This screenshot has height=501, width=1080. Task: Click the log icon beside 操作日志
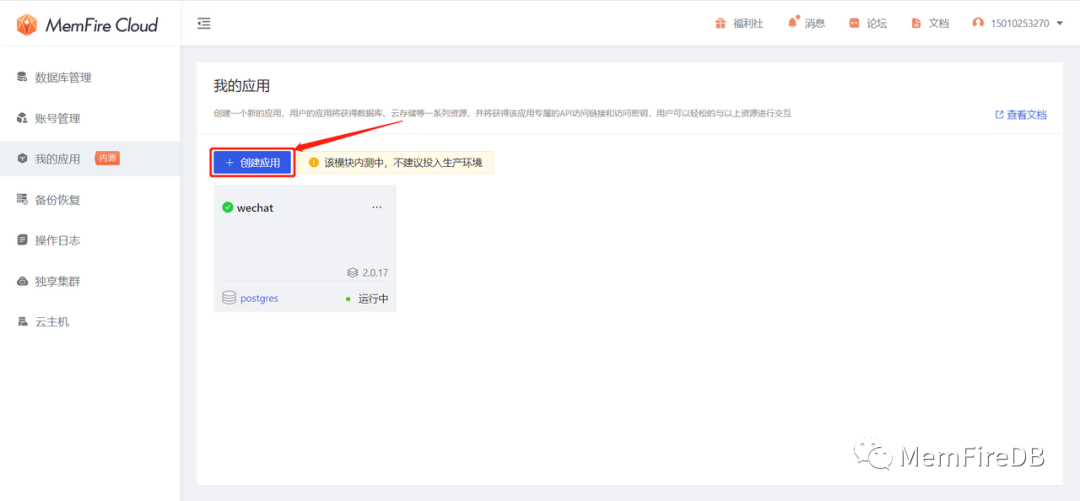(x=21, y=241)
